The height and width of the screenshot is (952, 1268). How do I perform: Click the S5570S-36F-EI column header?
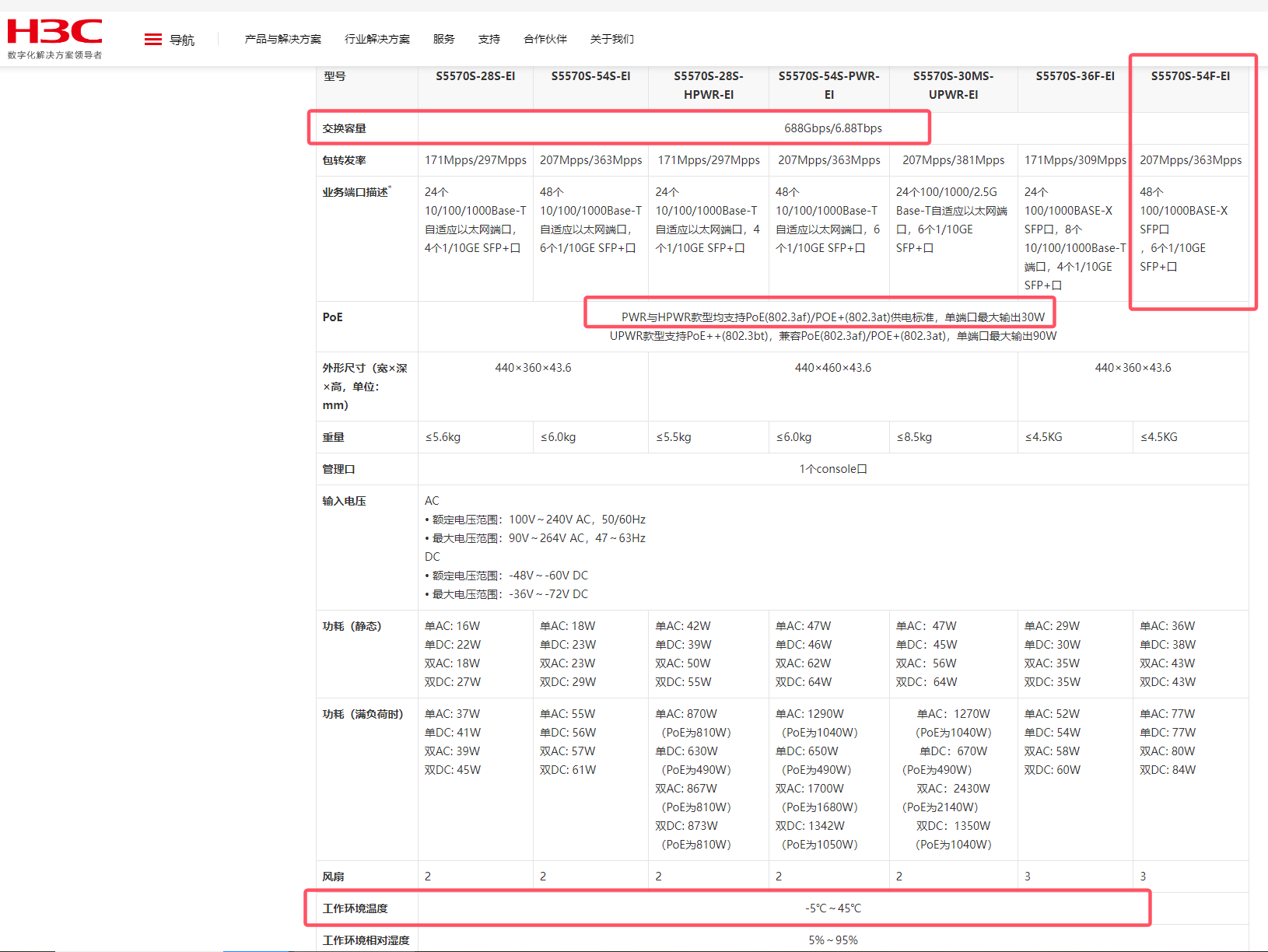(x=1074, y=76)
